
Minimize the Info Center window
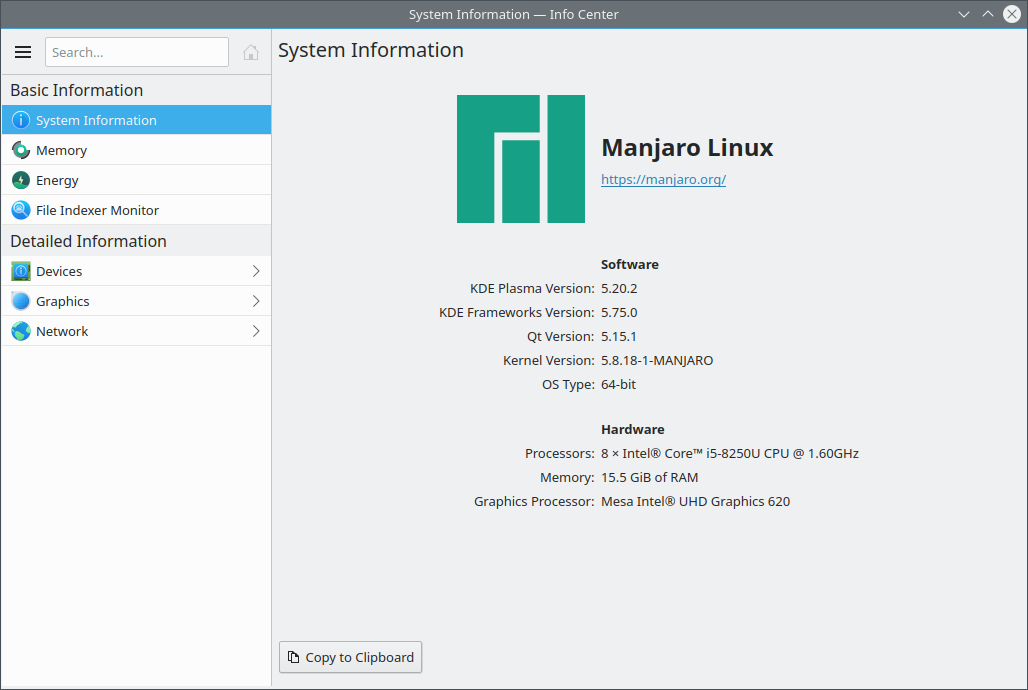tap(964, 14)
